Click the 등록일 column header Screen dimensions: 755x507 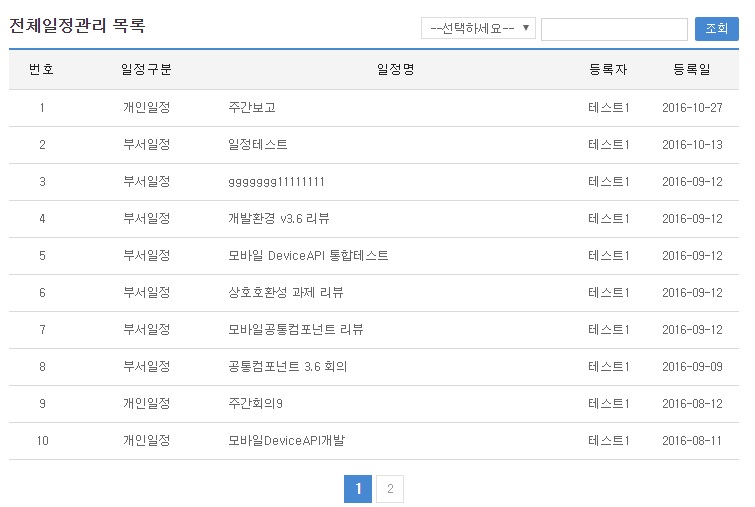(x=692, y=69)
